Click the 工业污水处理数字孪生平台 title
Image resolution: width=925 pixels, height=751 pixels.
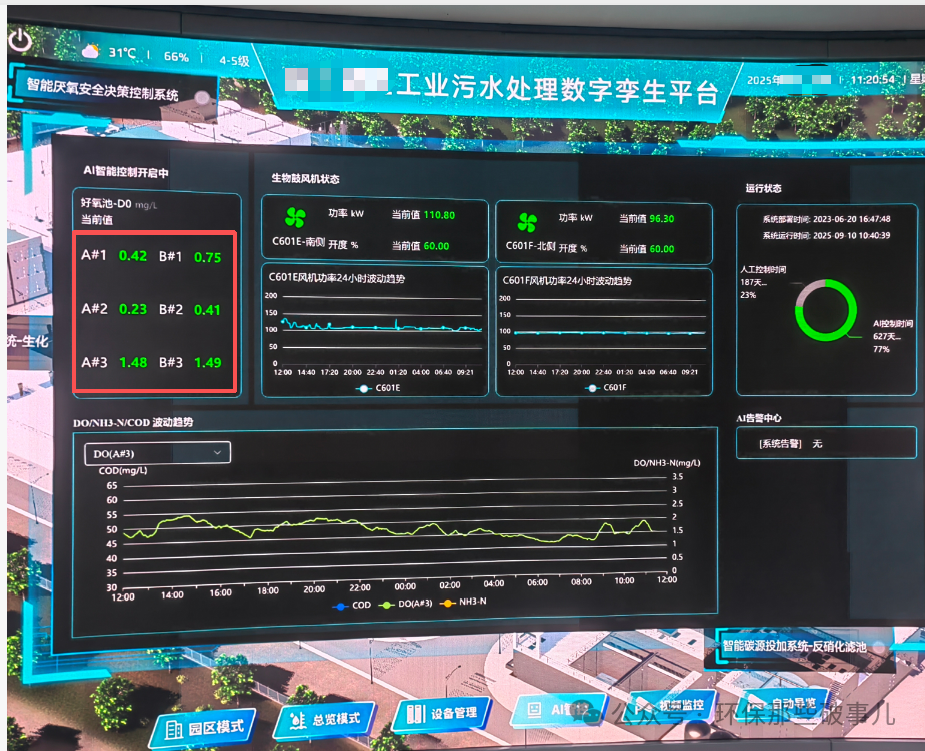[x=557, y=90]
